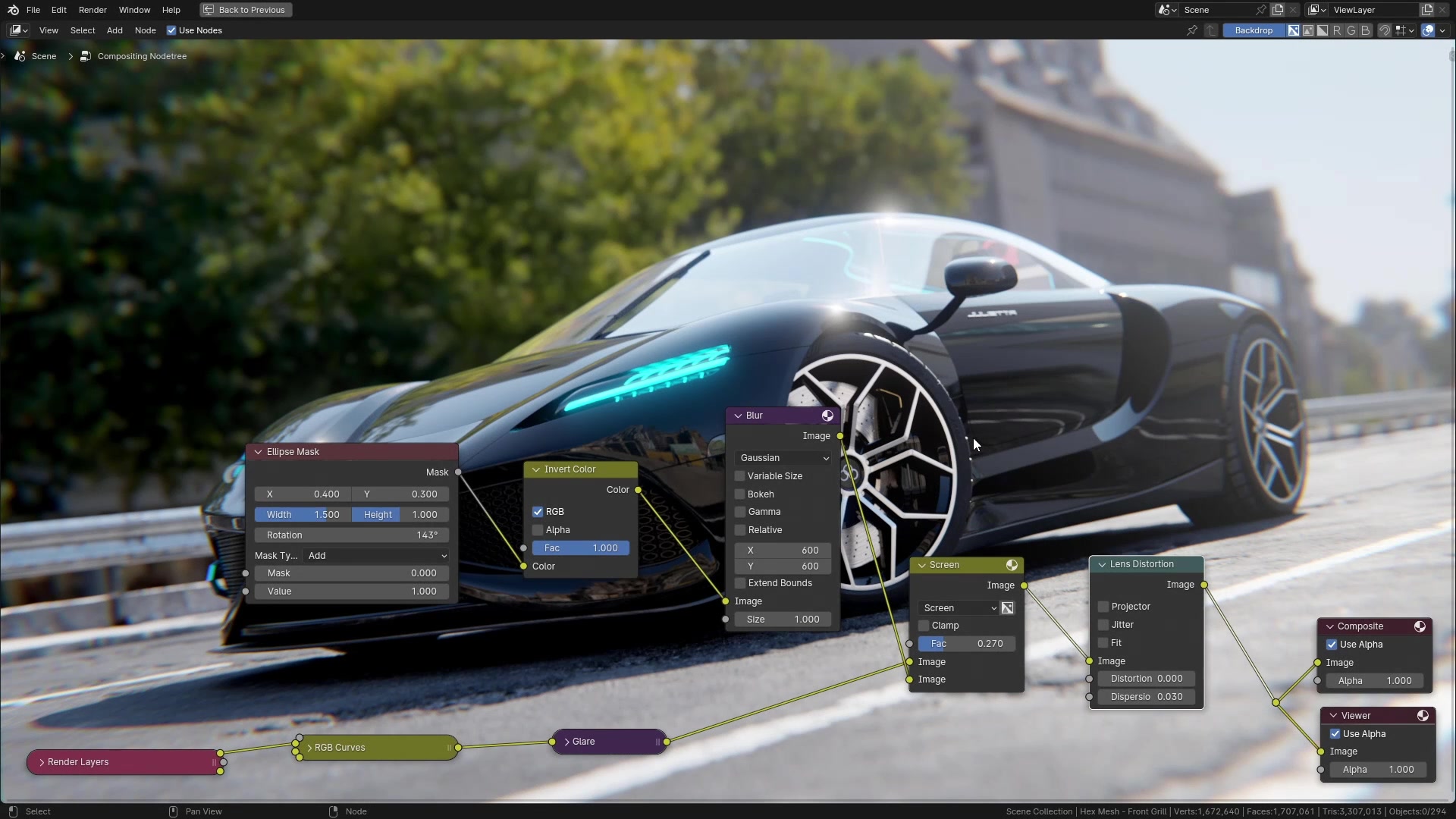Viewport: 1456px width, 819px height.
Task: Expand the collapsed Render Layers node
Action: point(42,762)
